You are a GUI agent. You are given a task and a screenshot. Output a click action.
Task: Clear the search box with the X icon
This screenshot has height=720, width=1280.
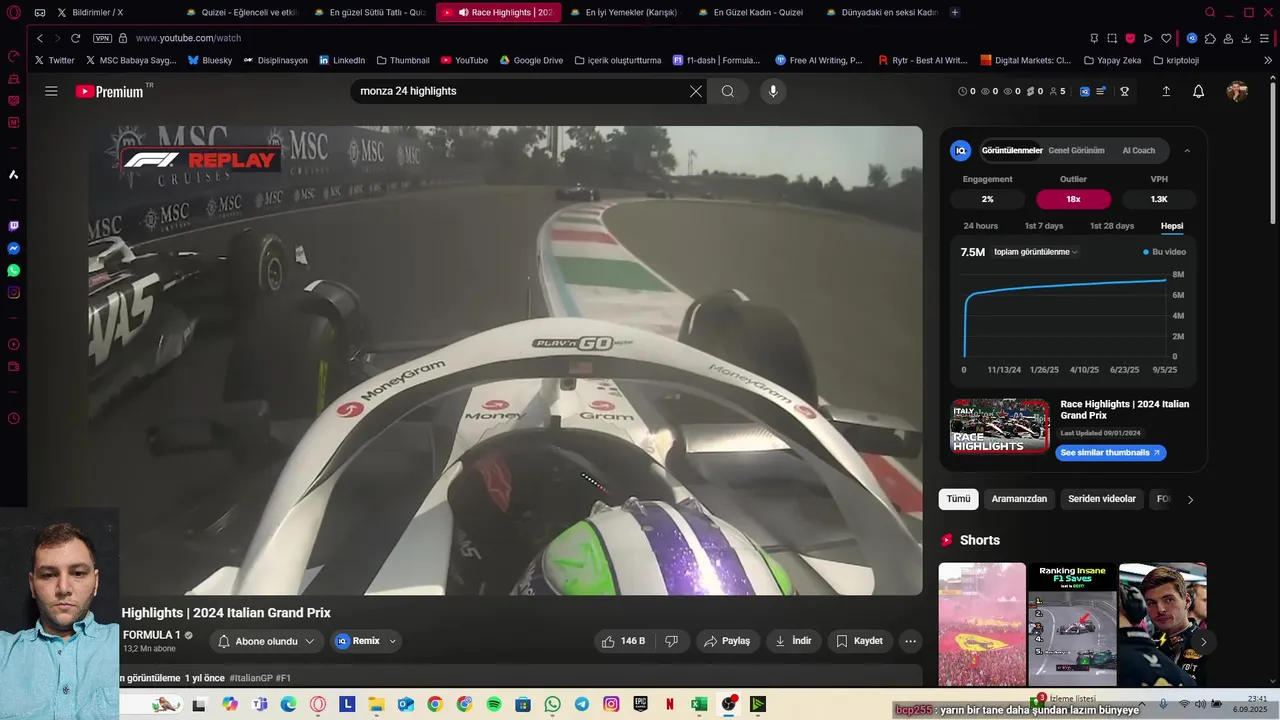696,91
